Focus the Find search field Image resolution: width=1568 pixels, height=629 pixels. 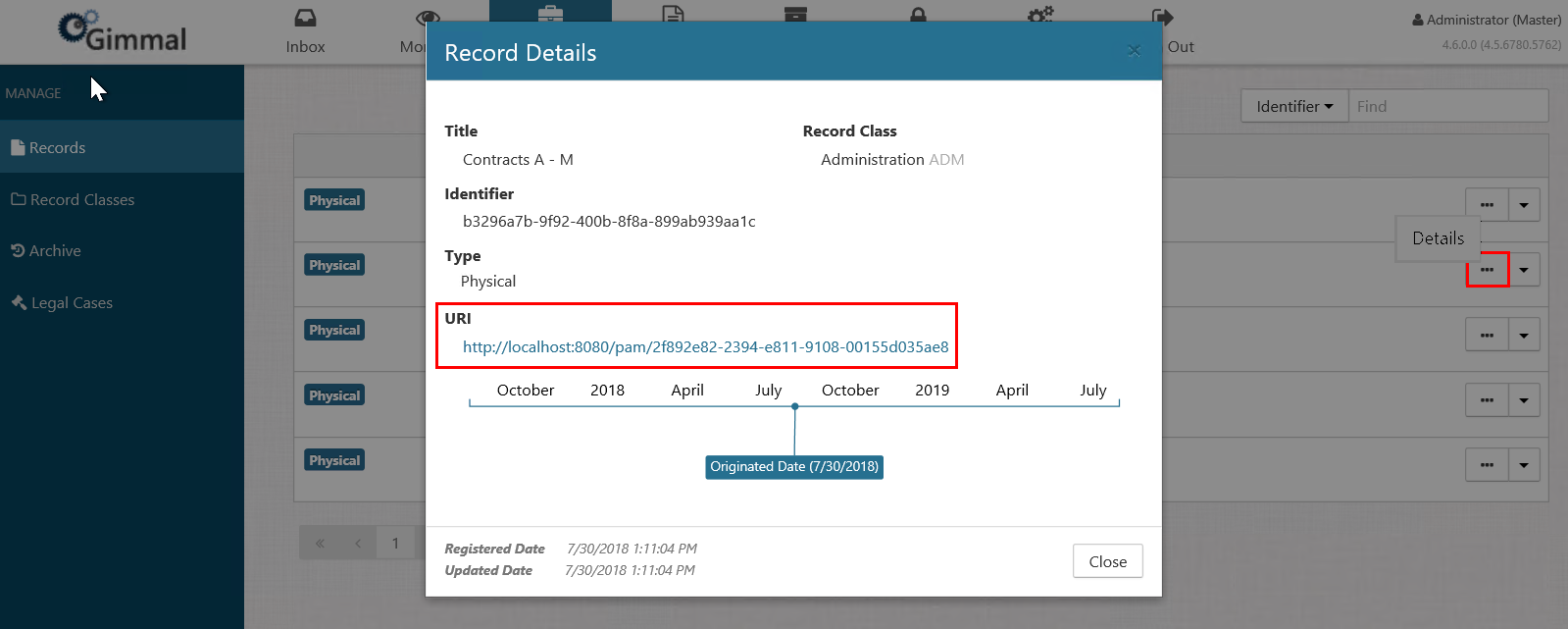(x=1447, y=106)
